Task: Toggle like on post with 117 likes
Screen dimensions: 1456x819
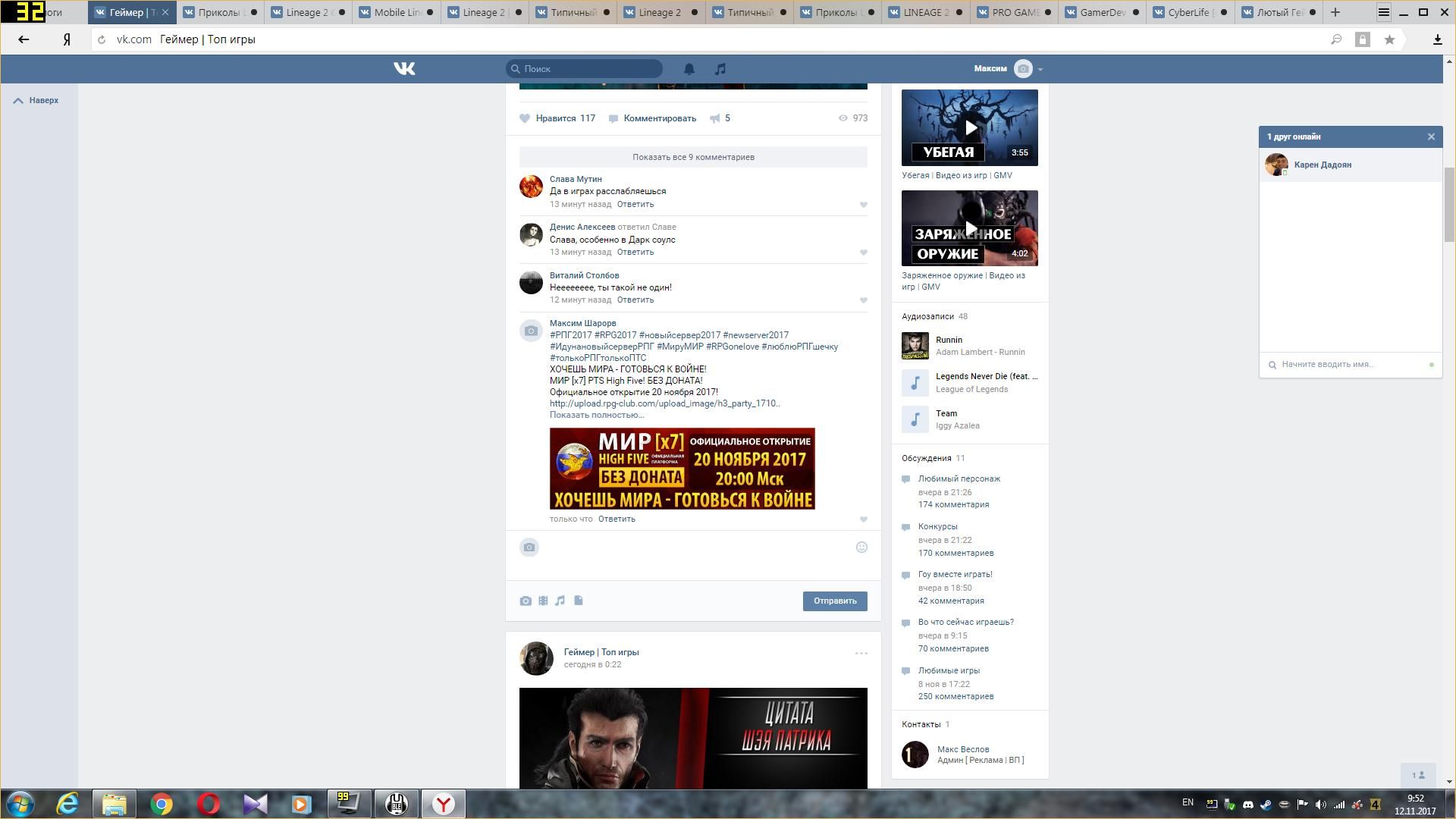Action: (525, 118)
